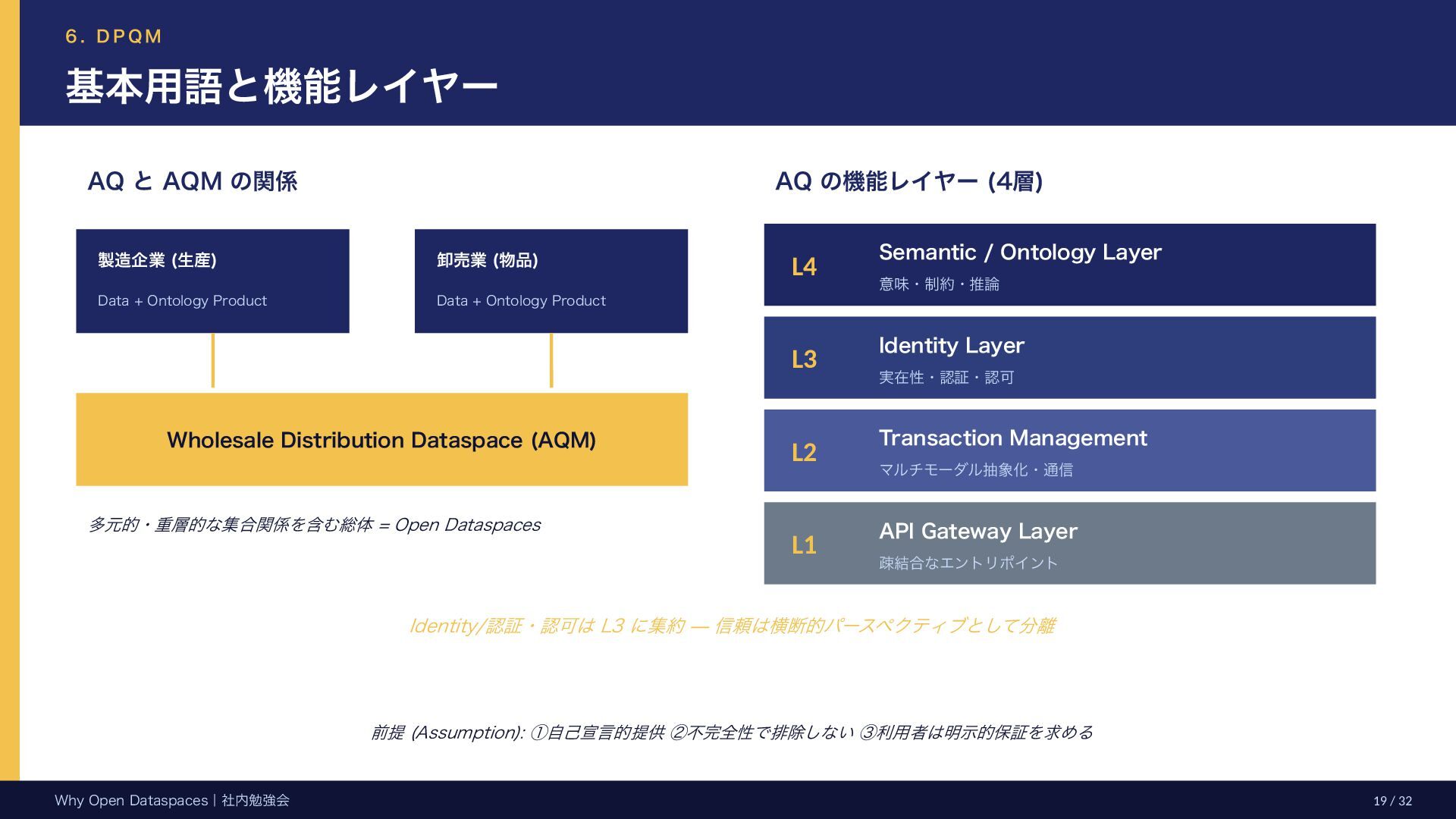Click the Open Dataspaces italic caption
Screen dimensions: 1456x819
(315, 525)
